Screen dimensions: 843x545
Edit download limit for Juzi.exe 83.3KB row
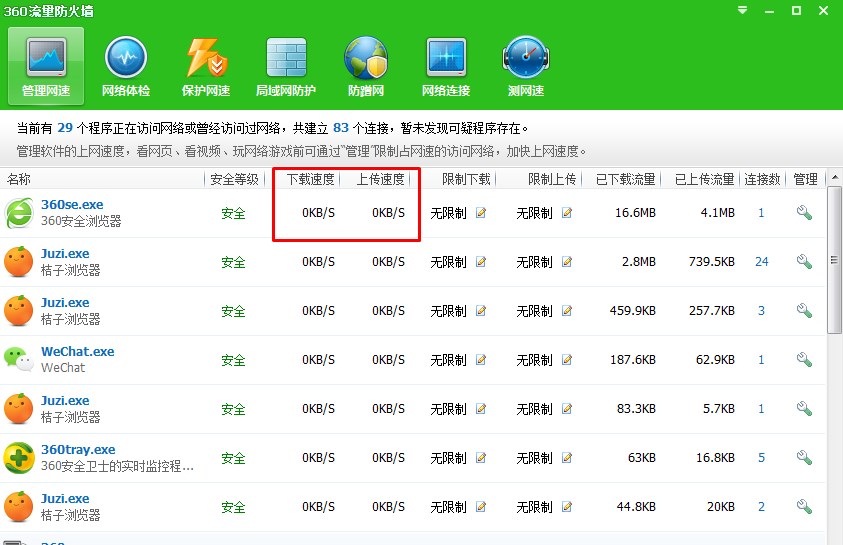pos(481,409)
